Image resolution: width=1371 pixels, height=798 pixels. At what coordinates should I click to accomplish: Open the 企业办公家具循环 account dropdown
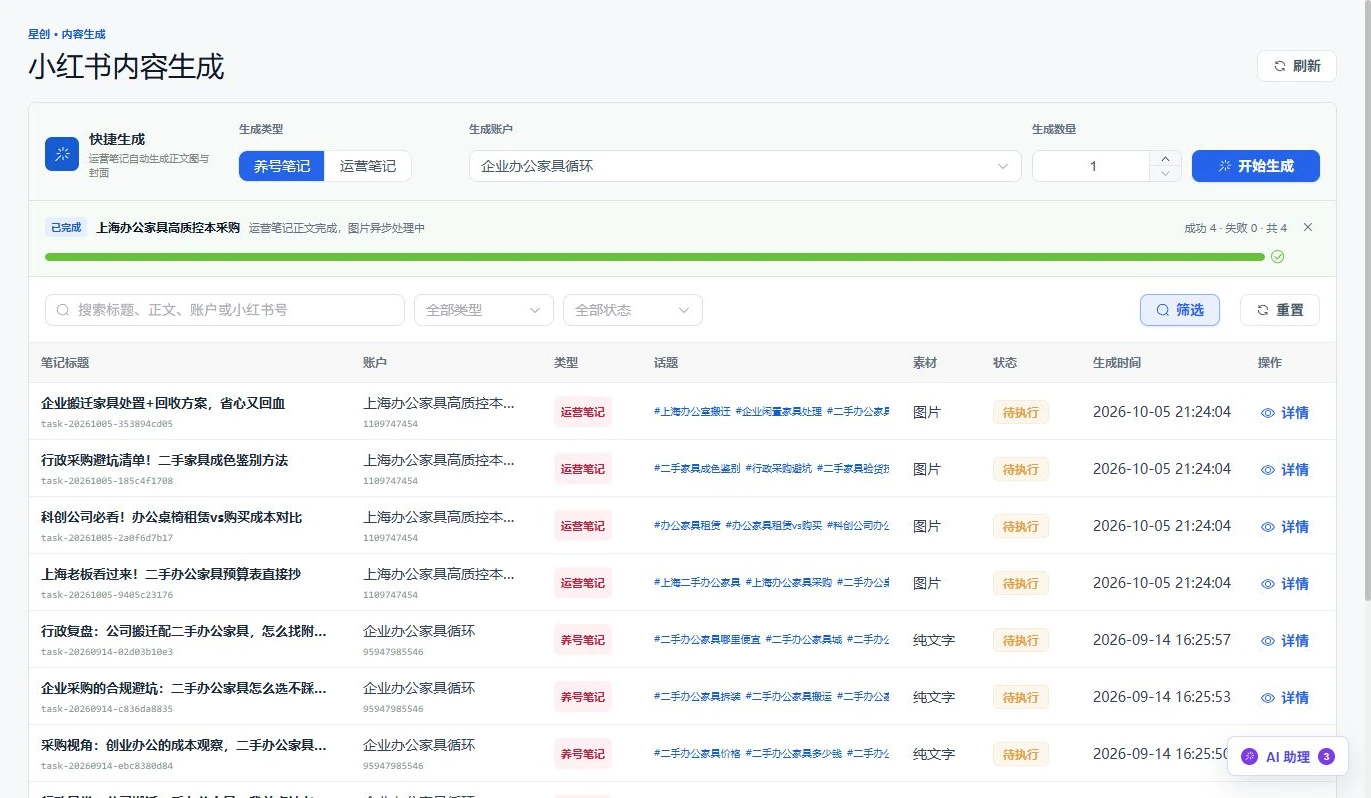745,166
